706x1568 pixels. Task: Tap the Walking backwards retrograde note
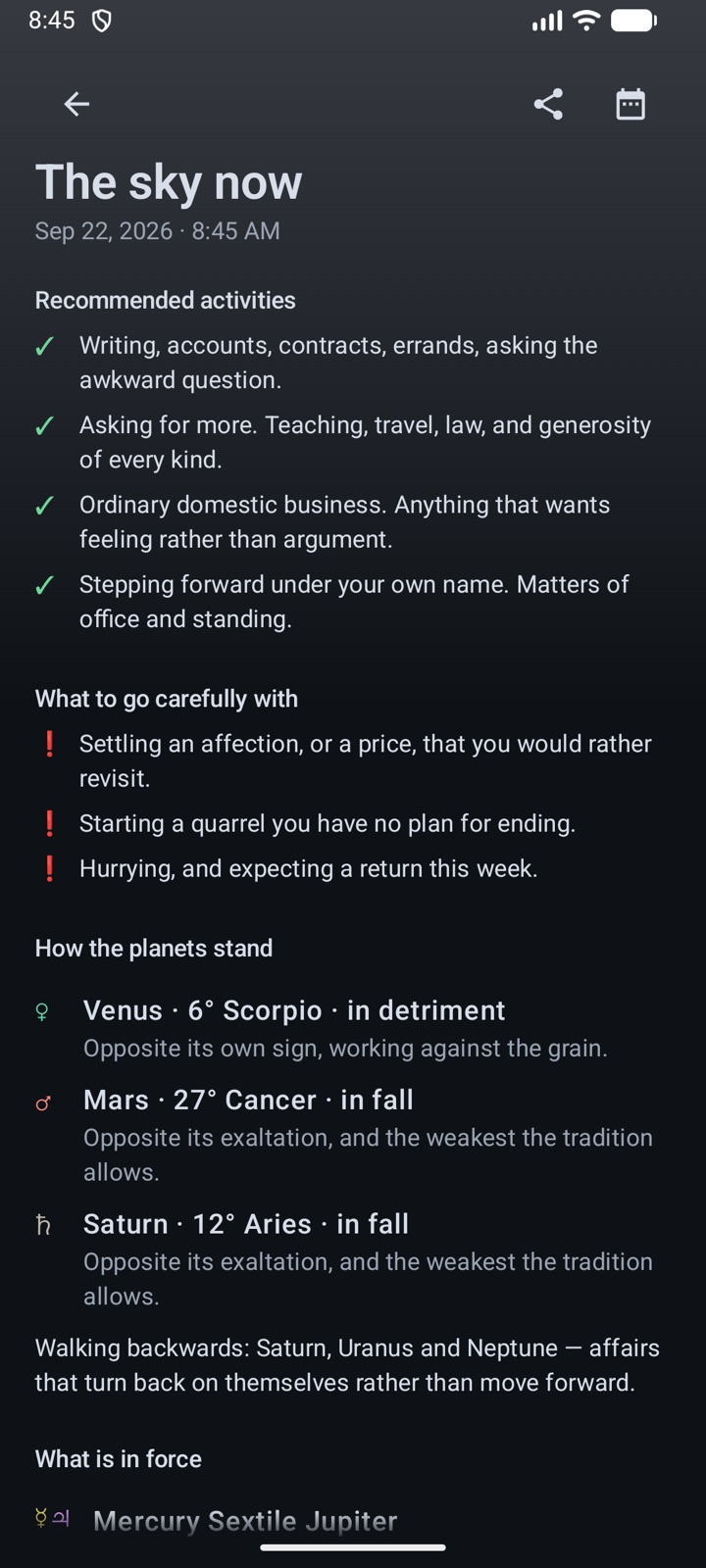347,1365
